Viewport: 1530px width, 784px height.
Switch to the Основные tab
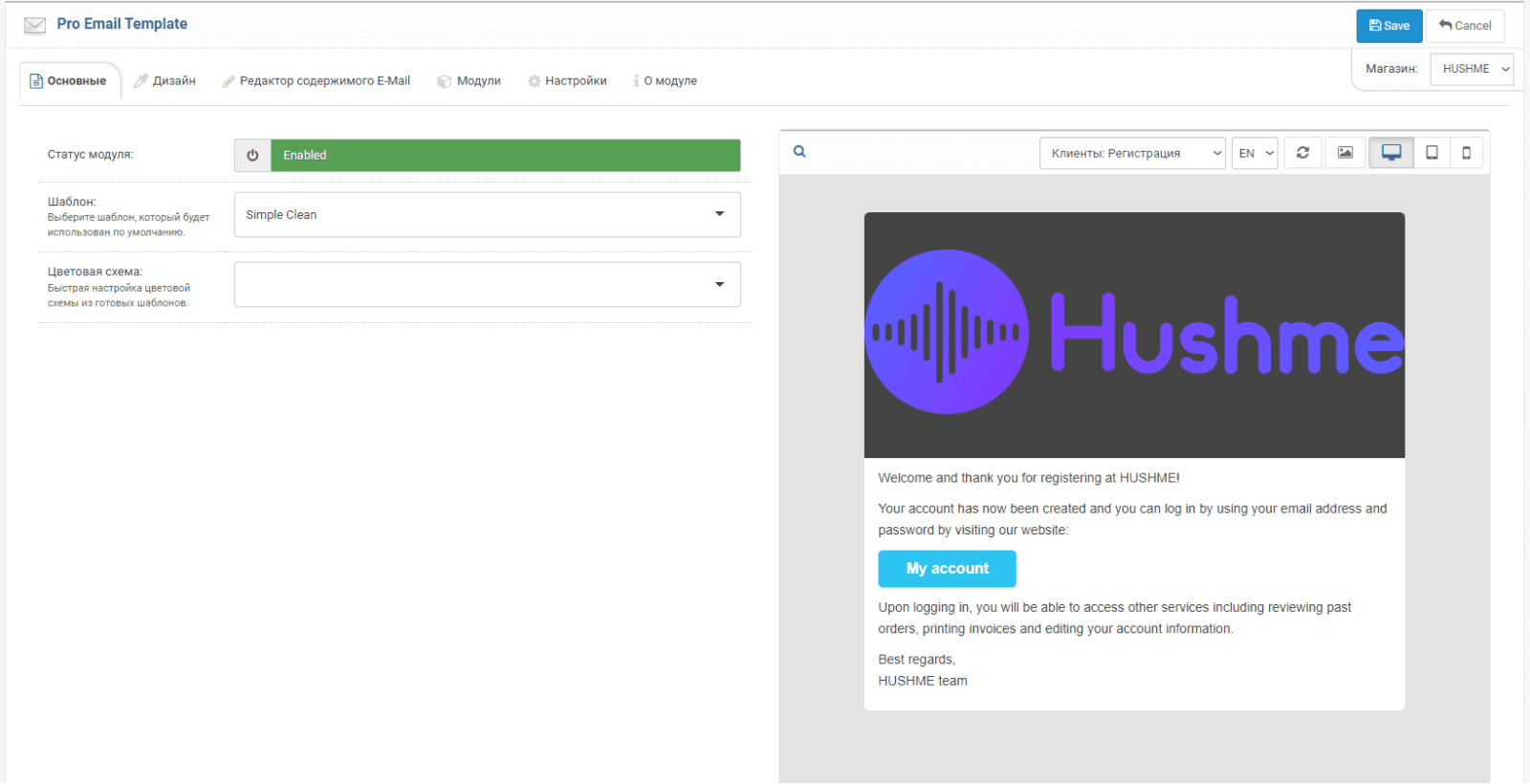point(69,81)
